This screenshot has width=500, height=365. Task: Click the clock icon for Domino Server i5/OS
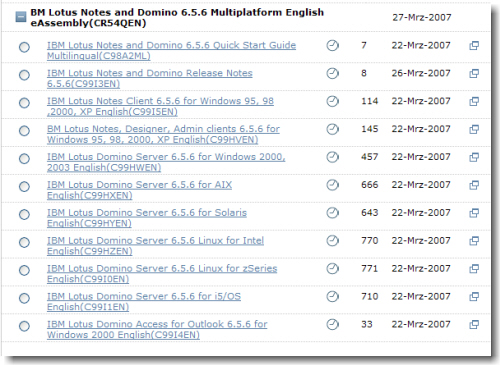332,296
